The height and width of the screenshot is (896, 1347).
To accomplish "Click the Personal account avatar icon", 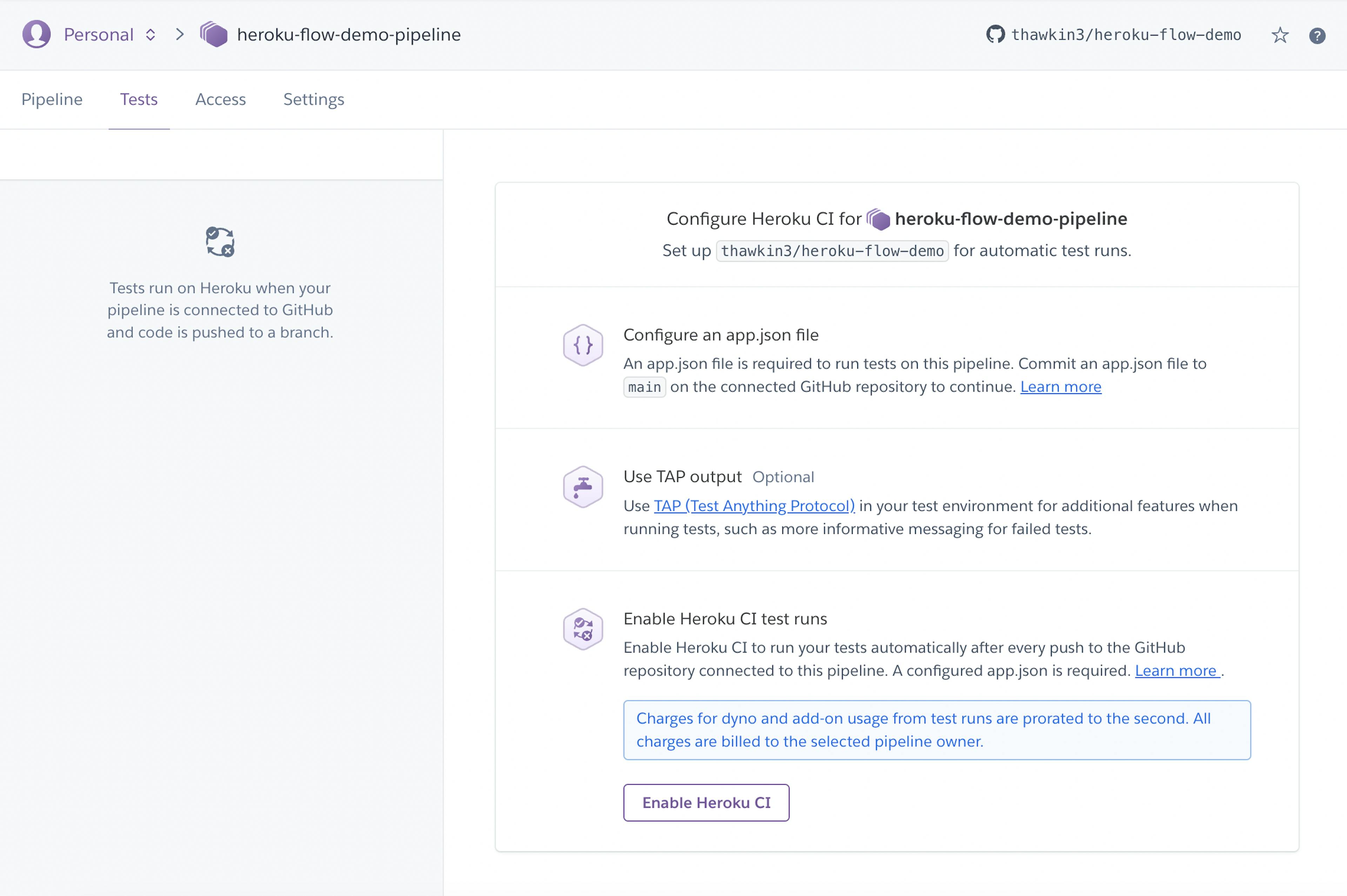I will 36,34.
